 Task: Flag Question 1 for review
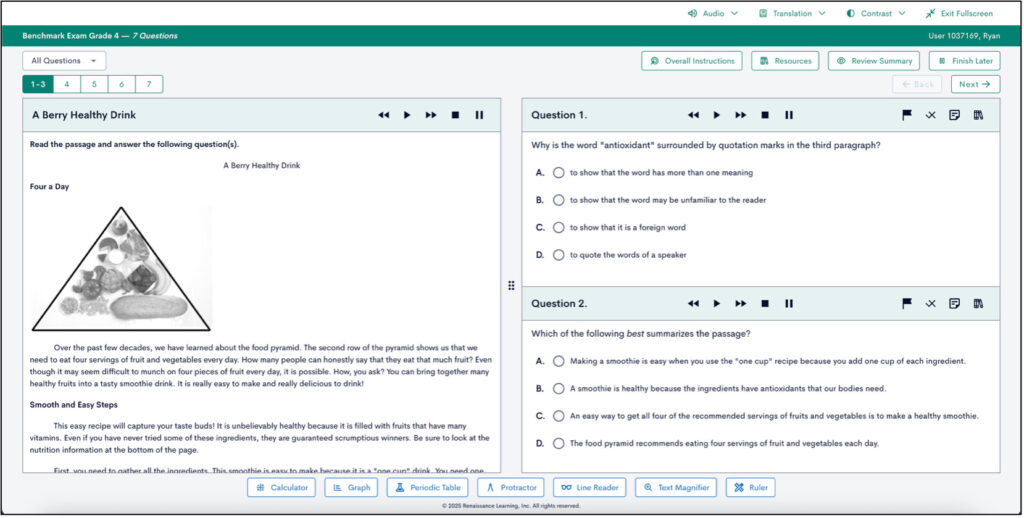point(906,115)
